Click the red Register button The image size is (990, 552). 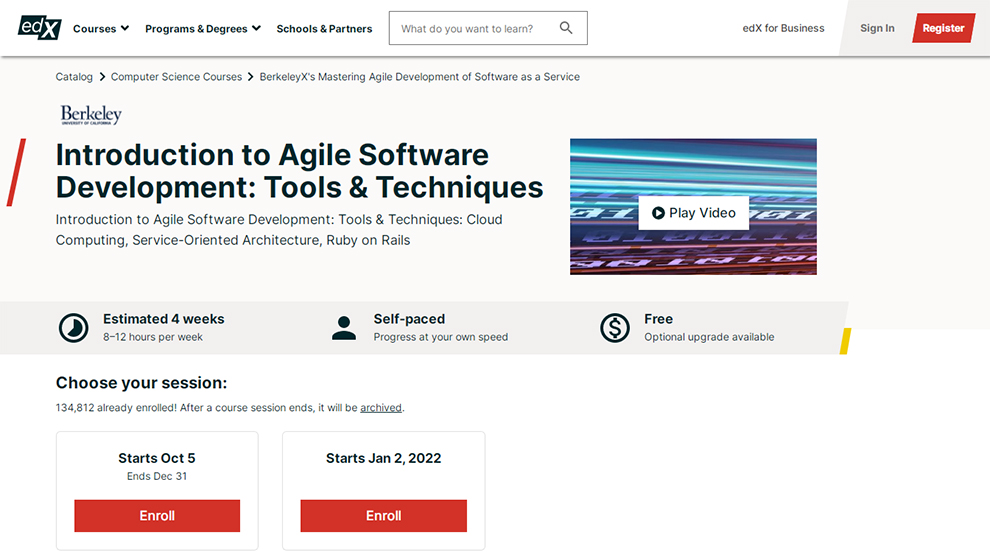943,28
